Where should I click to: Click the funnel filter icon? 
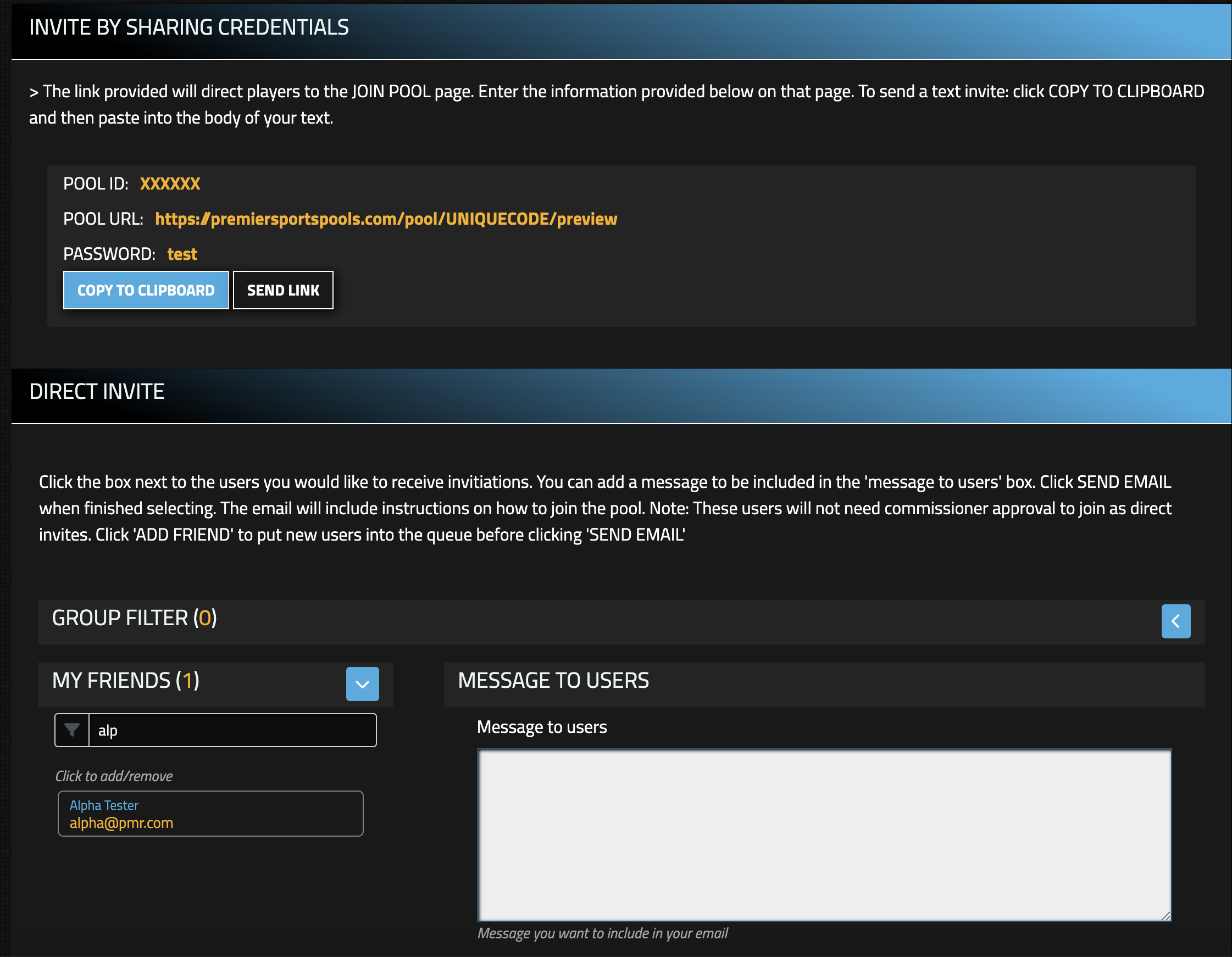72,730
